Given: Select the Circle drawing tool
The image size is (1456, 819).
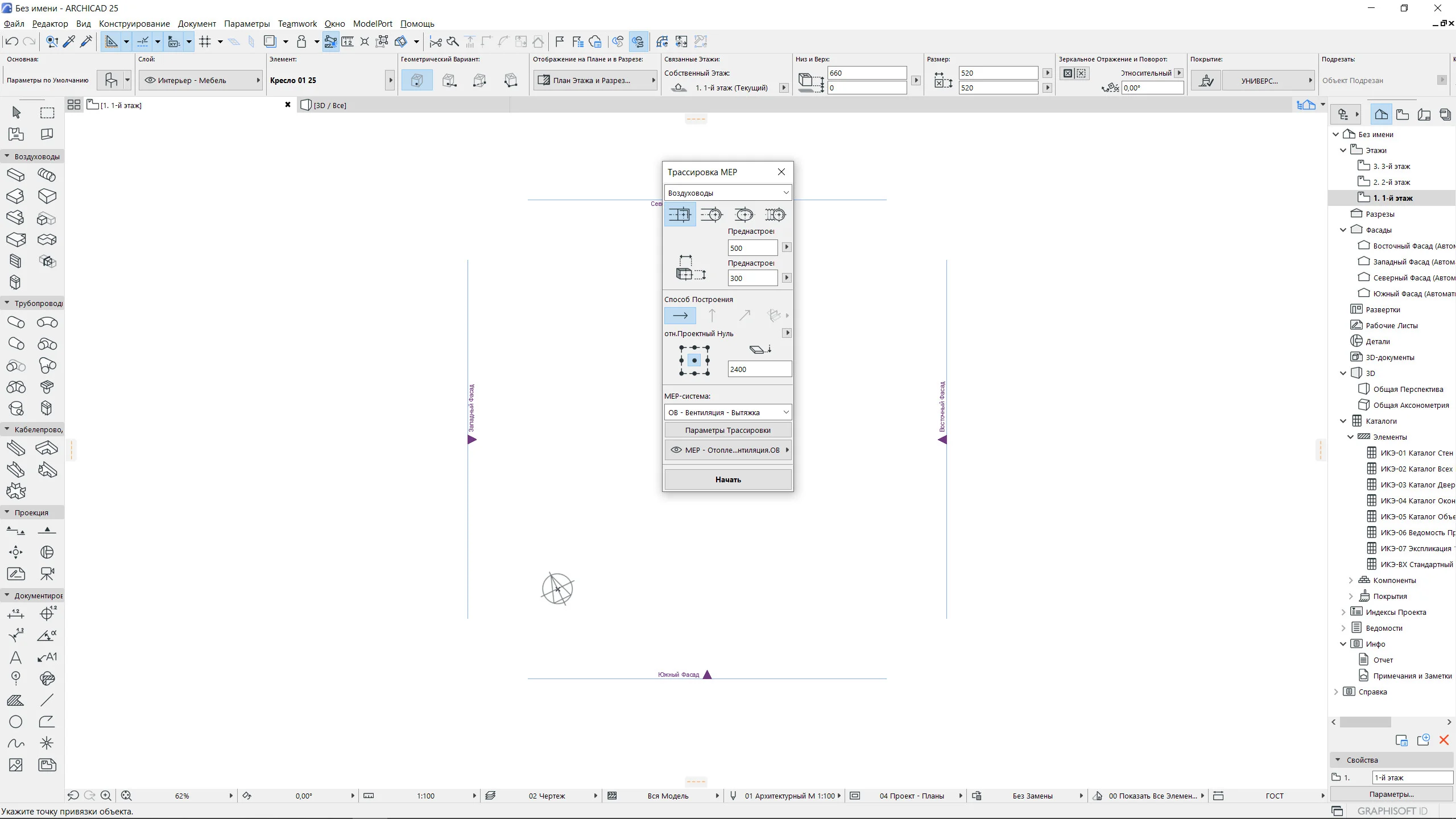Looking at the screenshot, I should (16, 722).
